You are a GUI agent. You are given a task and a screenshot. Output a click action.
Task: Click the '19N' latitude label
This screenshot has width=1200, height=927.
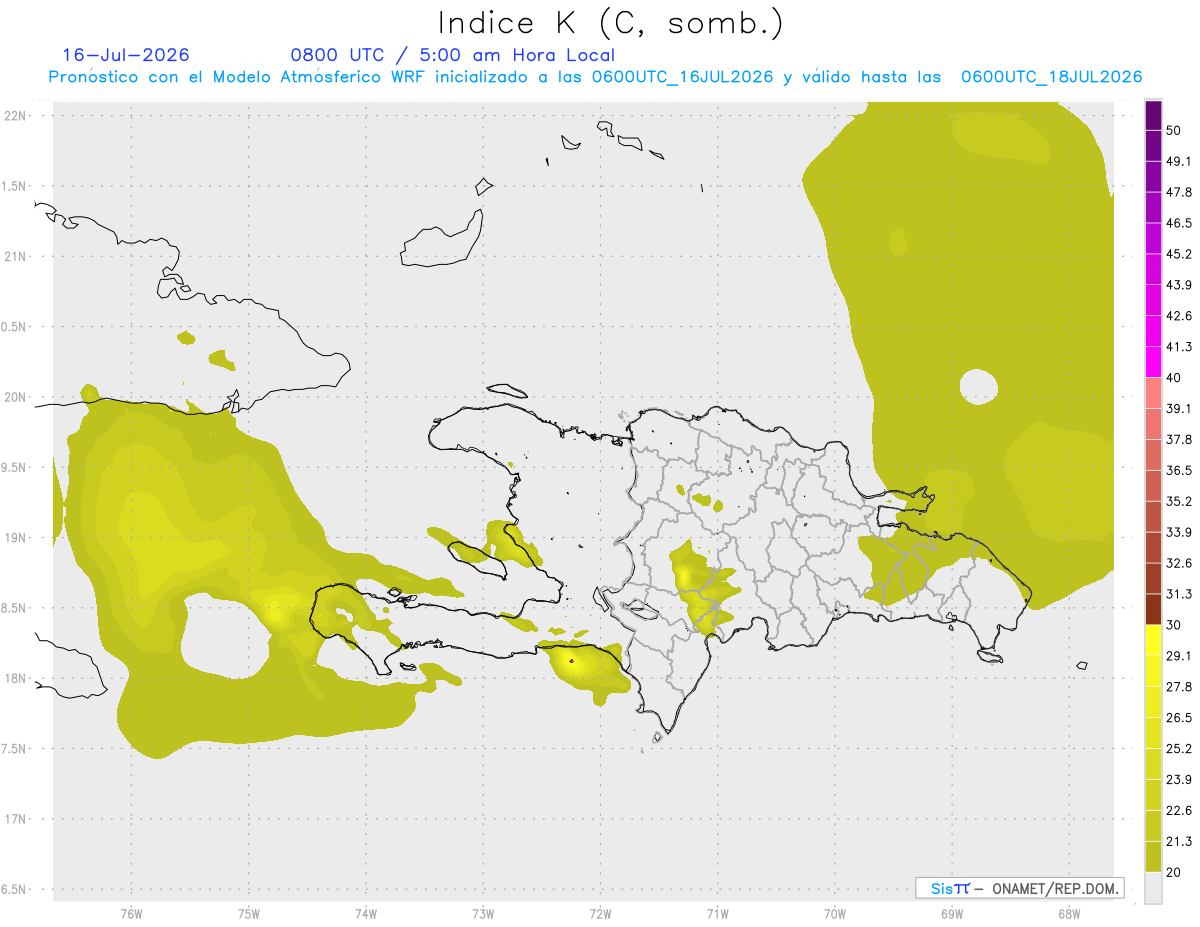[x=17, y=538]
